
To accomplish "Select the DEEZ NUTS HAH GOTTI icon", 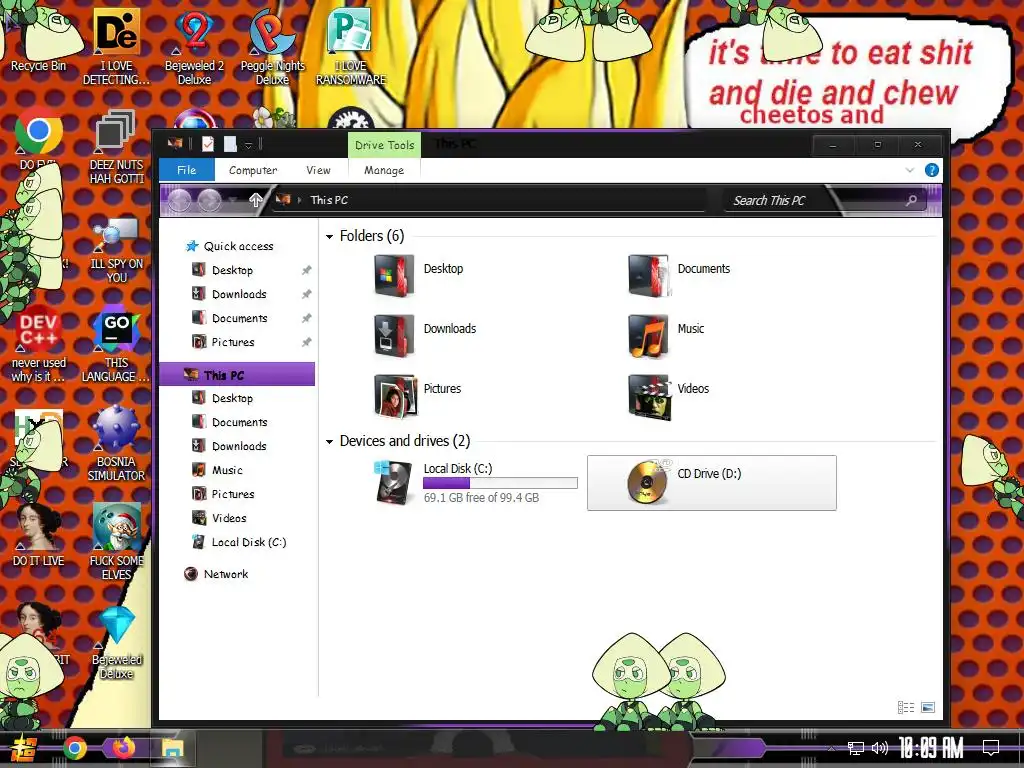I will click(x=116, y=148).
